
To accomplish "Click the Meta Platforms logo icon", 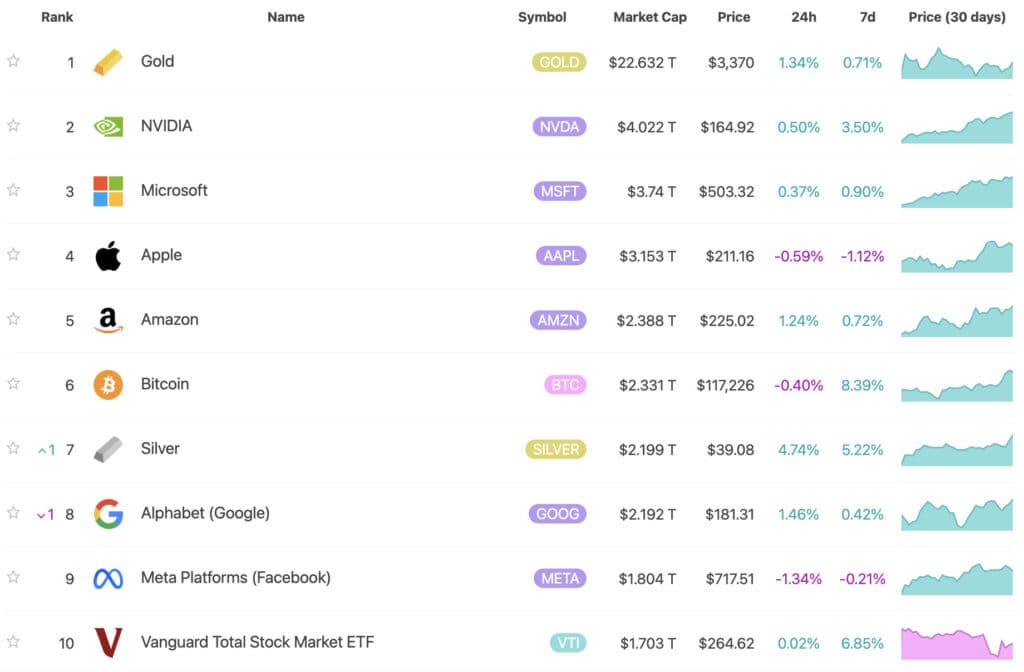I will coord(108,579).
